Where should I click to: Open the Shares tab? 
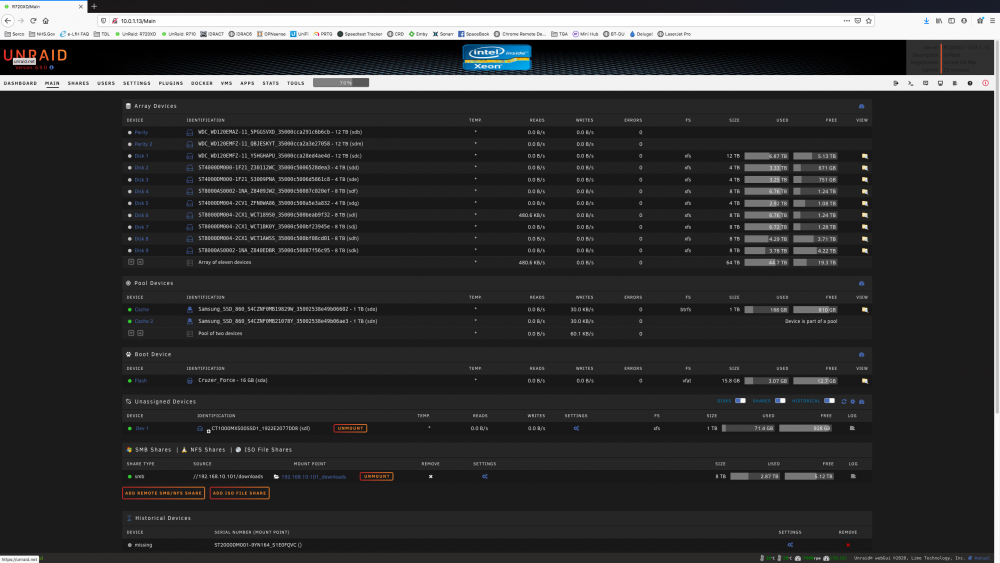pyautogui.click(x=78, y=83)
